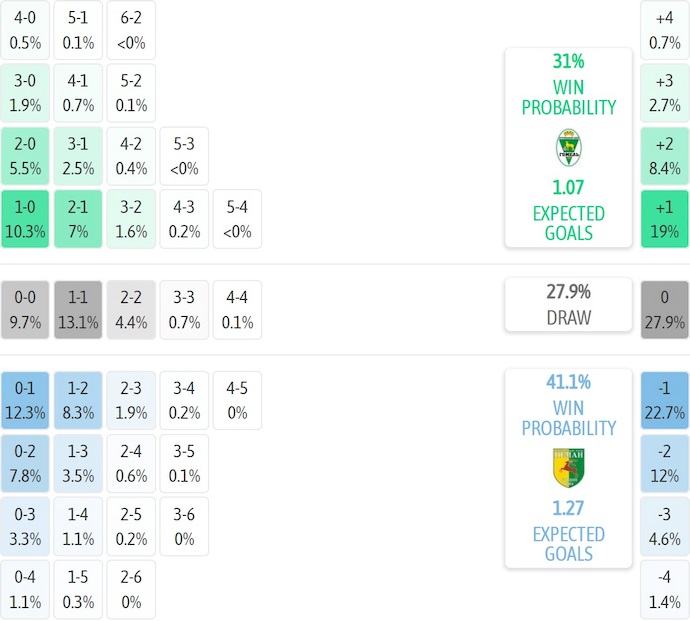690x621 pixels.
Task: Click the yellow-green away team crest icon
Action: pos(568,468)
